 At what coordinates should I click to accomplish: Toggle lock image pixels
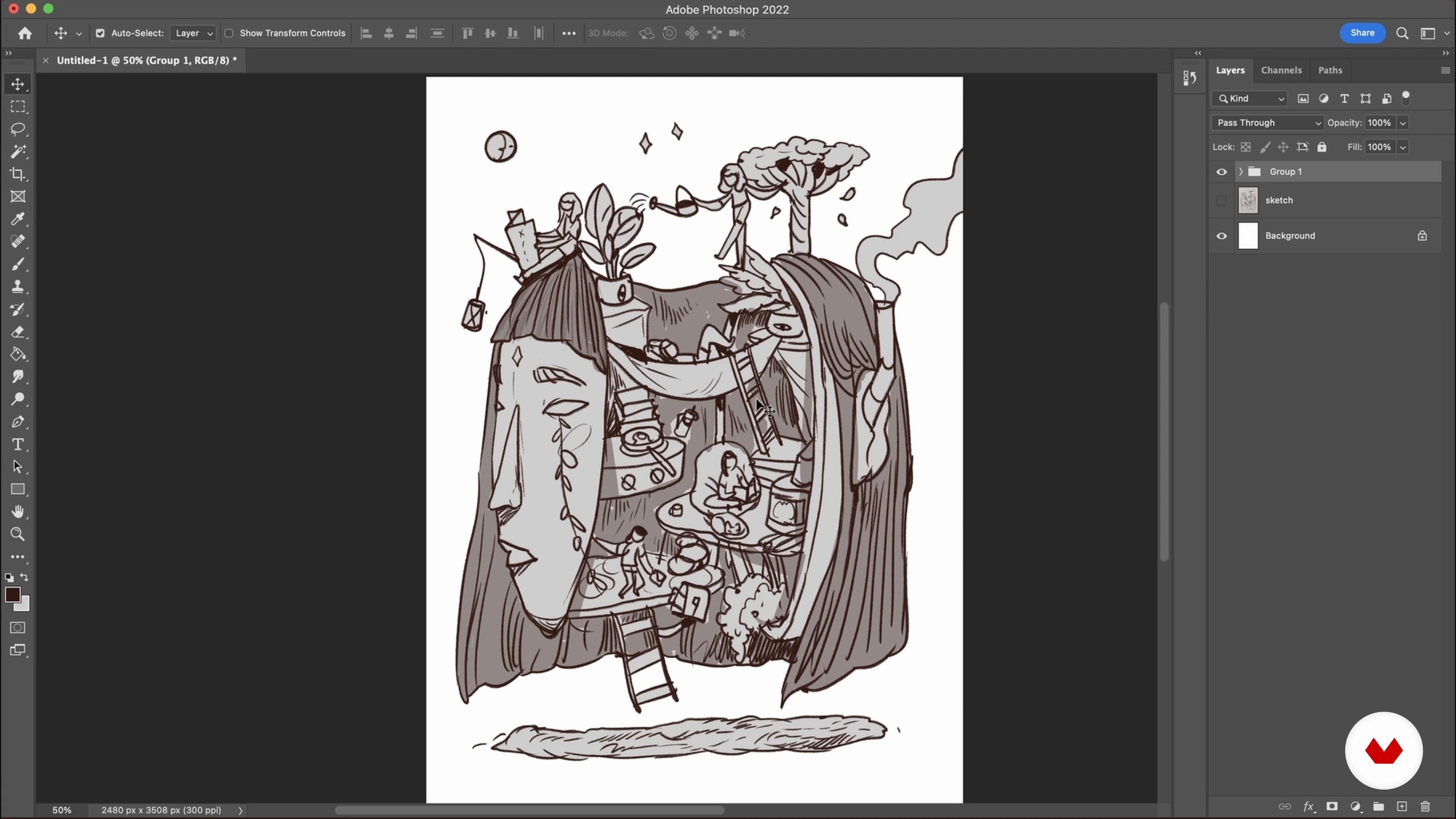(x=1265, y=147)
